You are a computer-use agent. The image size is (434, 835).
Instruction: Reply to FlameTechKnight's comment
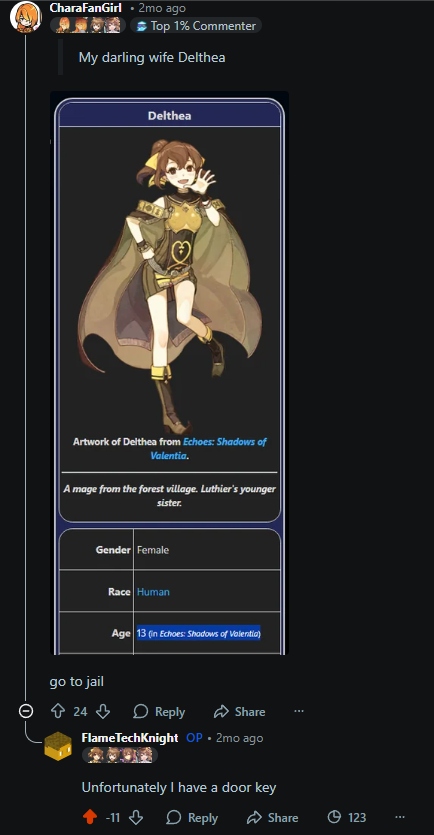(x=192, y=817)
